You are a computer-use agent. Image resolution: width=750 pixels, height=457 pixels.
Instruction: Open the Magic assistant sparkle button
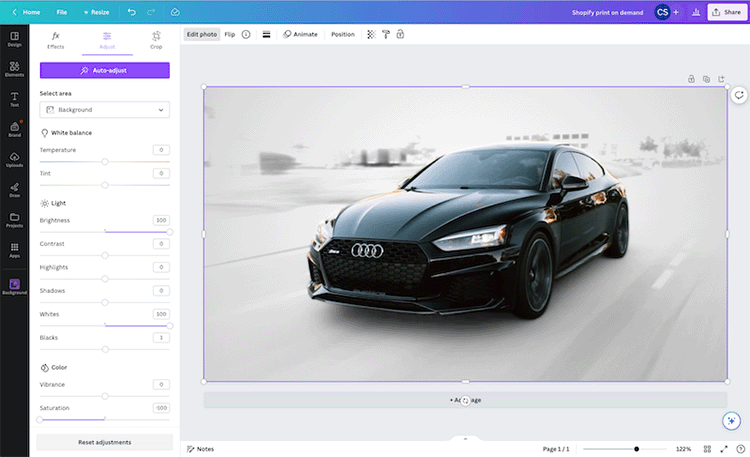(x=731, y=421)
